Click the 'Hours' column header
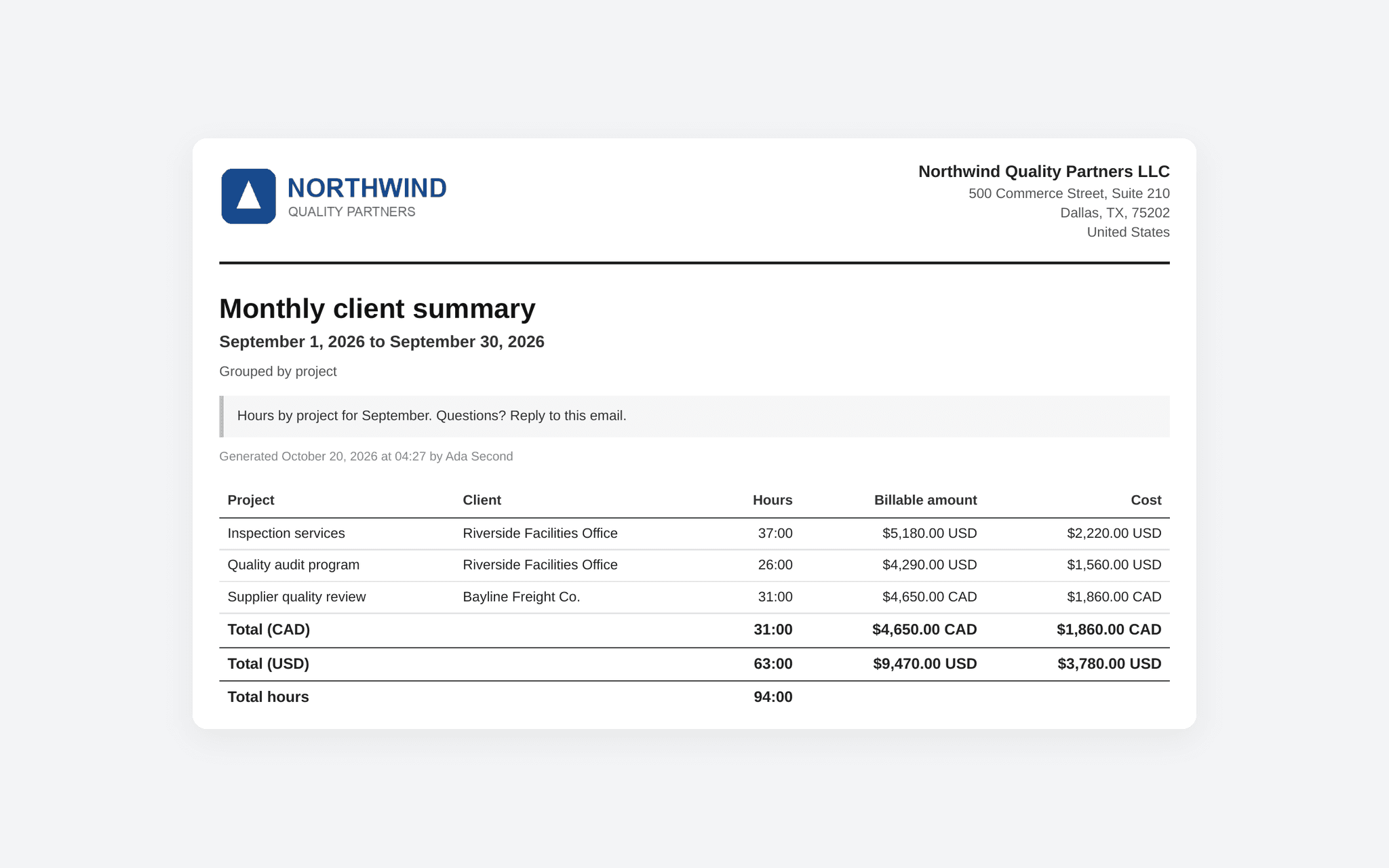1389x868 pixels. coord(772,500)
